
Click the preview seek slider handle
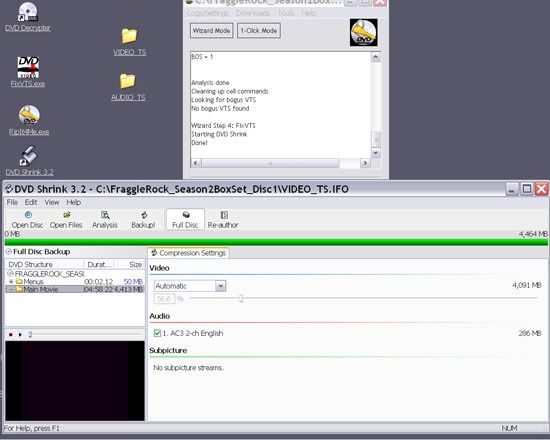[30, 335]
